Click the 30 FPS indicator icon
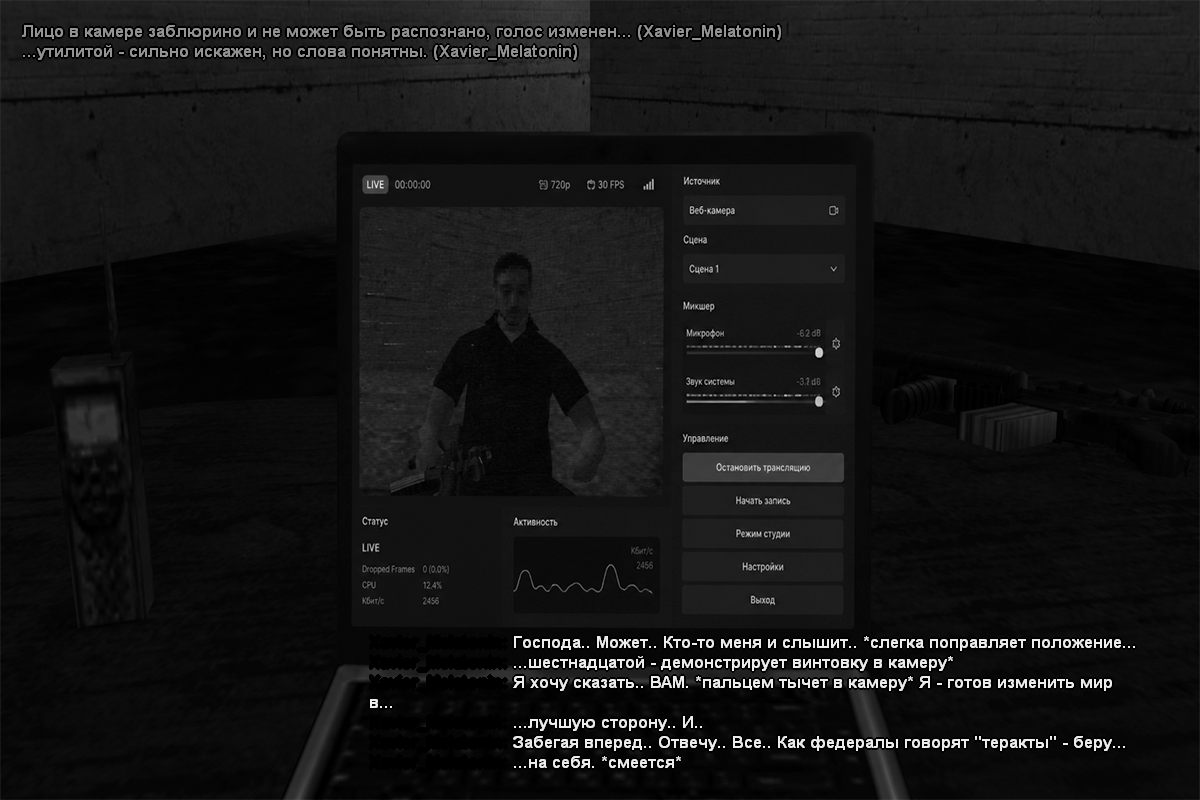The height and width of the screenshot is (800, 1200). (591, 185)
